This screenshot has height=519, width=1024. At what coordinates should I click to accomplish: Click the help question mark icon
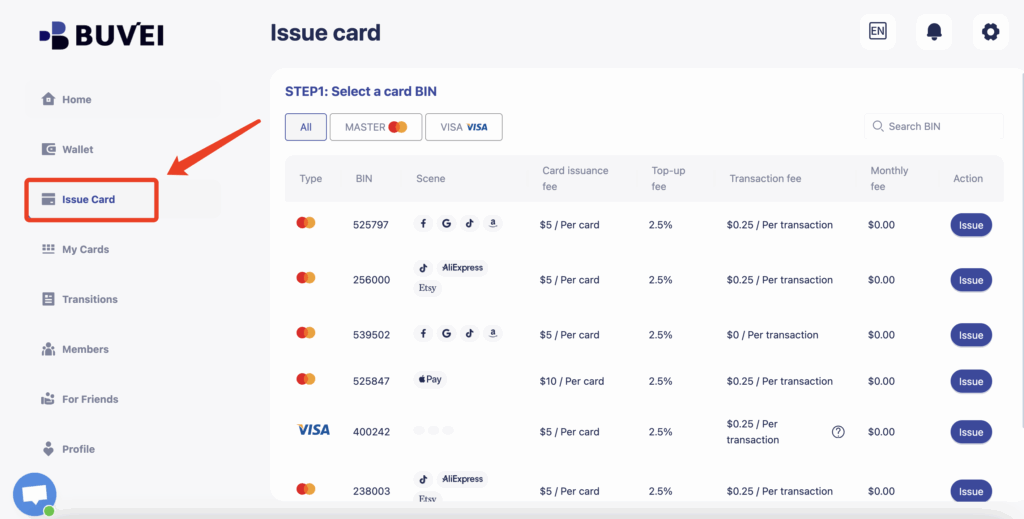838,432
